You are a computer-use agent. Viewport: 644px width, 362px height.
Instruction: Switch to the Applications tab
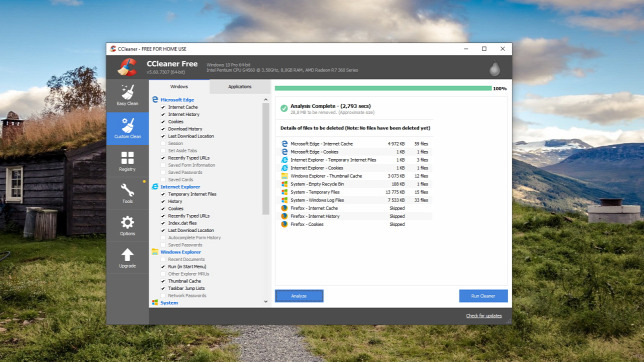(x=240, y=87)
